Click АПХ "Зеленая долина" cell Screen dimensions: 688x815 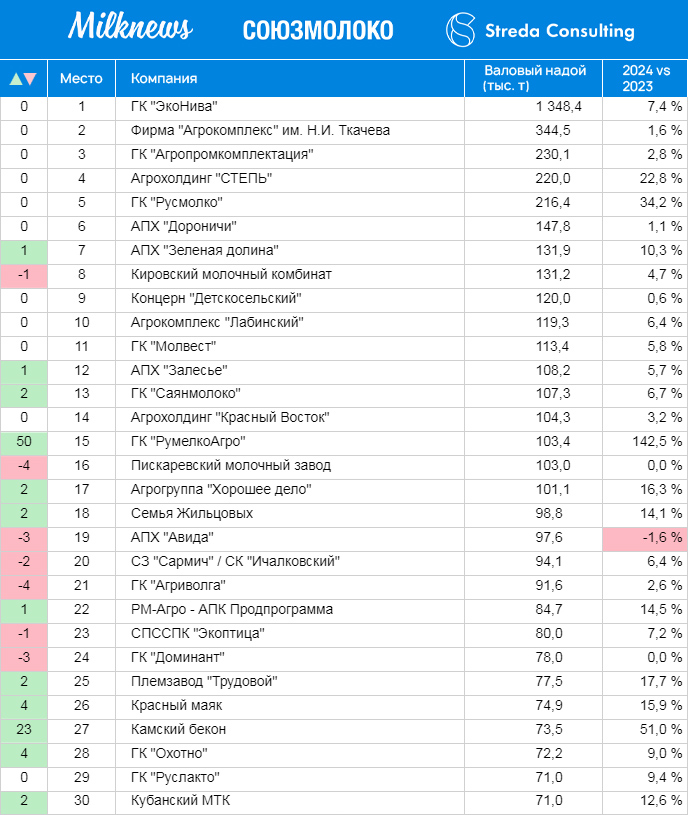point(290,250)
